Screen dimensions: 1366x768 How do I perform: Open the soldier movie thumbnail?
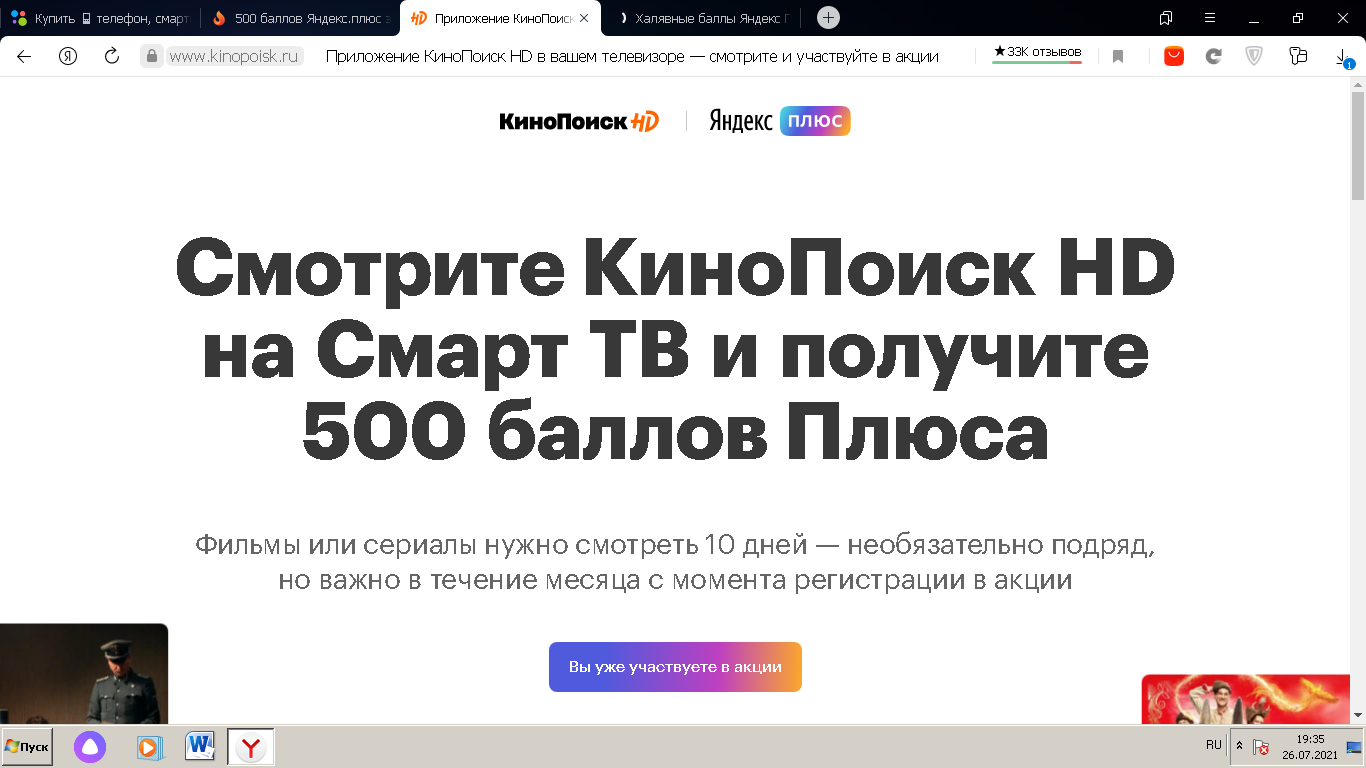pyautogui.click(x=84, y=674)
